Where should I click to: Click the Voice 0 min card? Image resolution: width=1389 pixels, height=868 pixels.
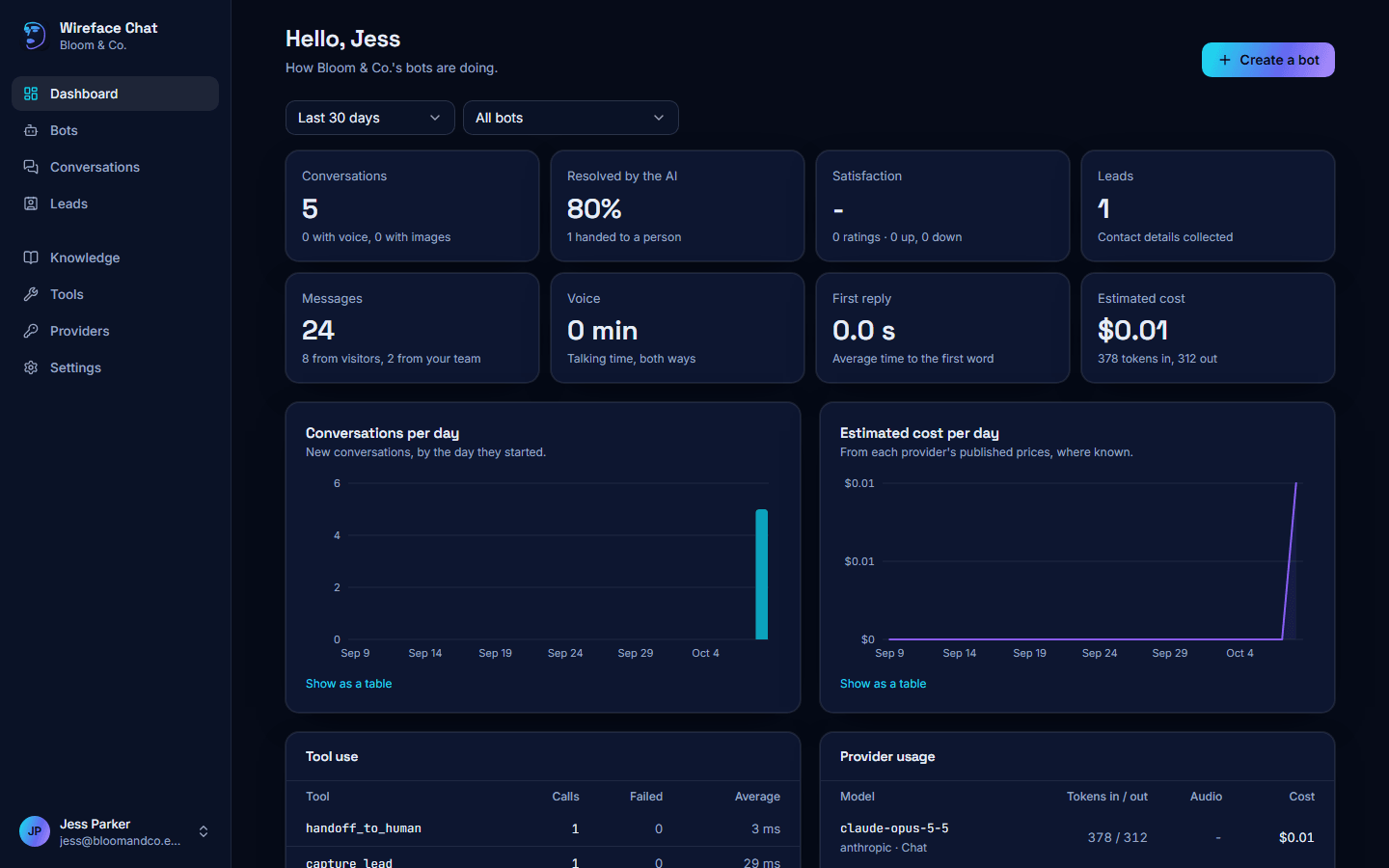[x=677, y=328]
